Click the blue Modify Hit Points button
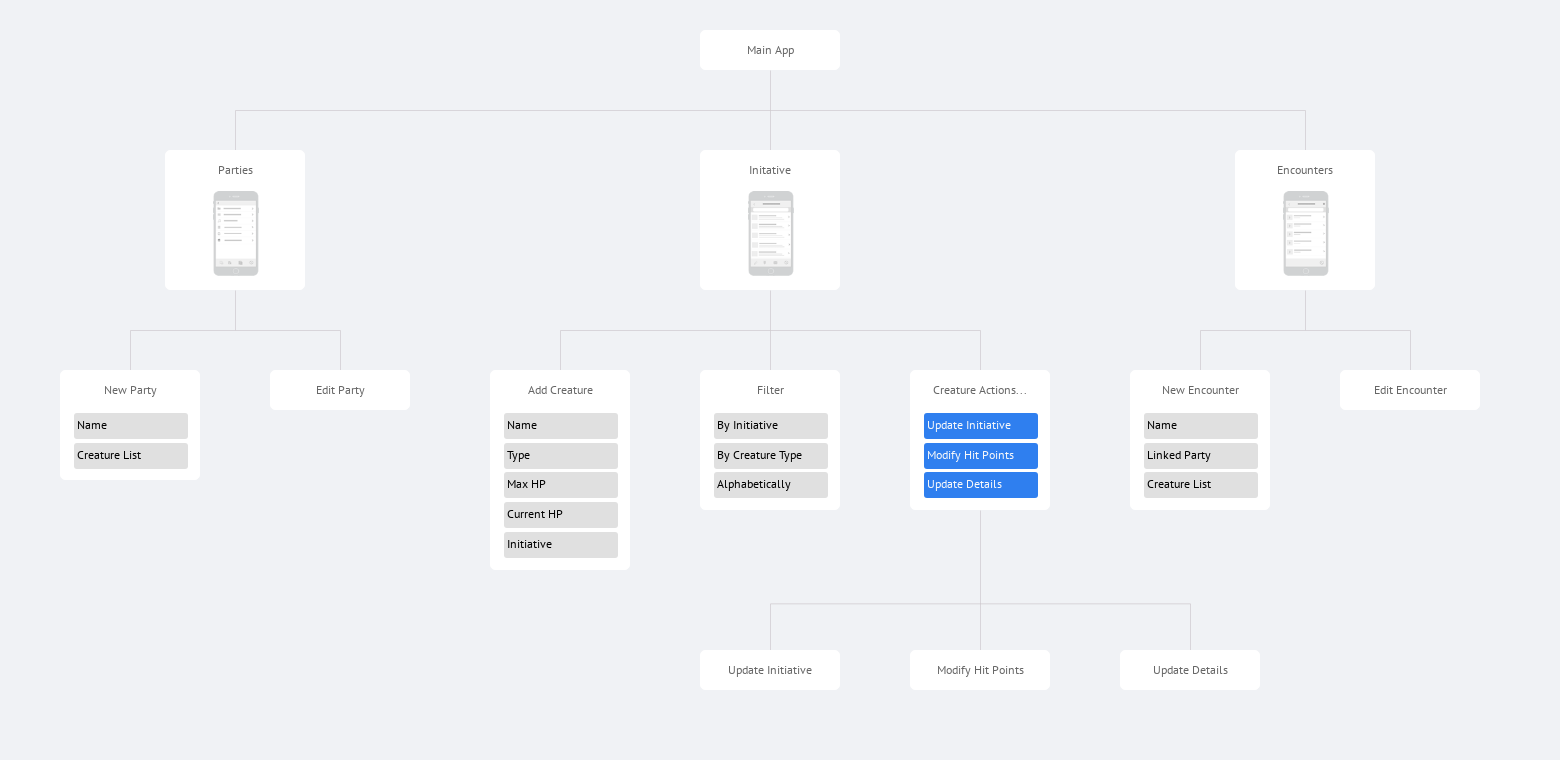 point(981,456)
